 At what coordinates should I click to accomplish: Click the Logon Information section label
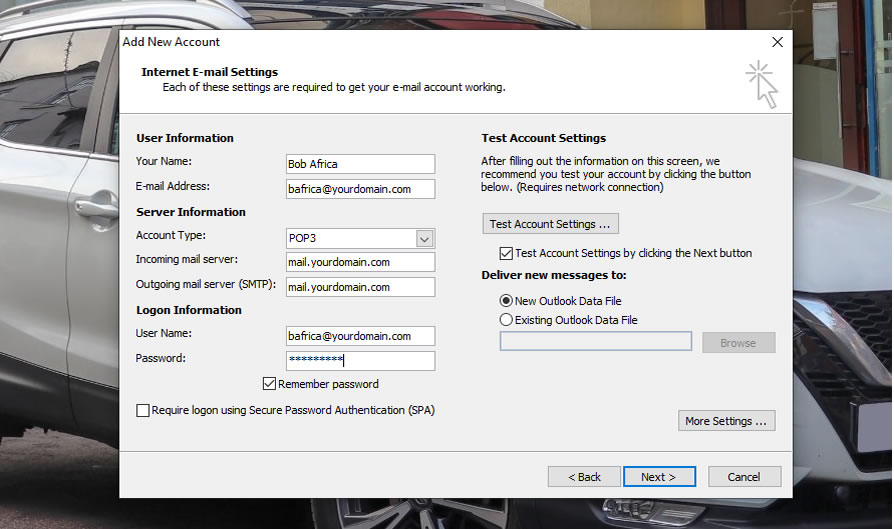[x=189, y=310]
